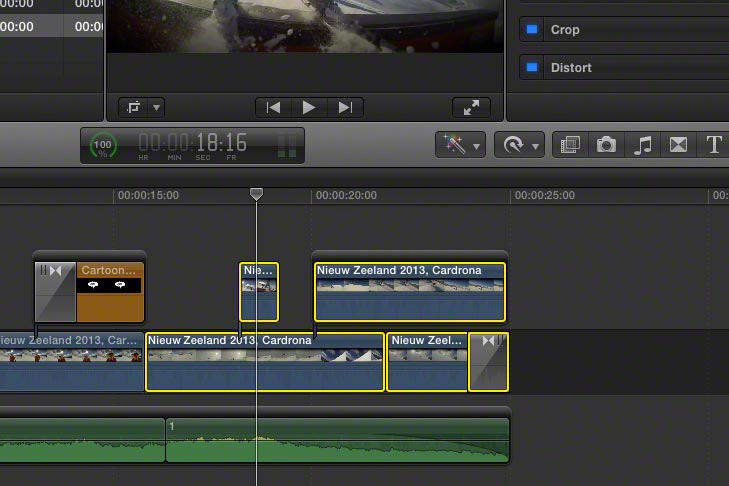
Task: Jump to the previous edit point
Action: click(274, 108)
